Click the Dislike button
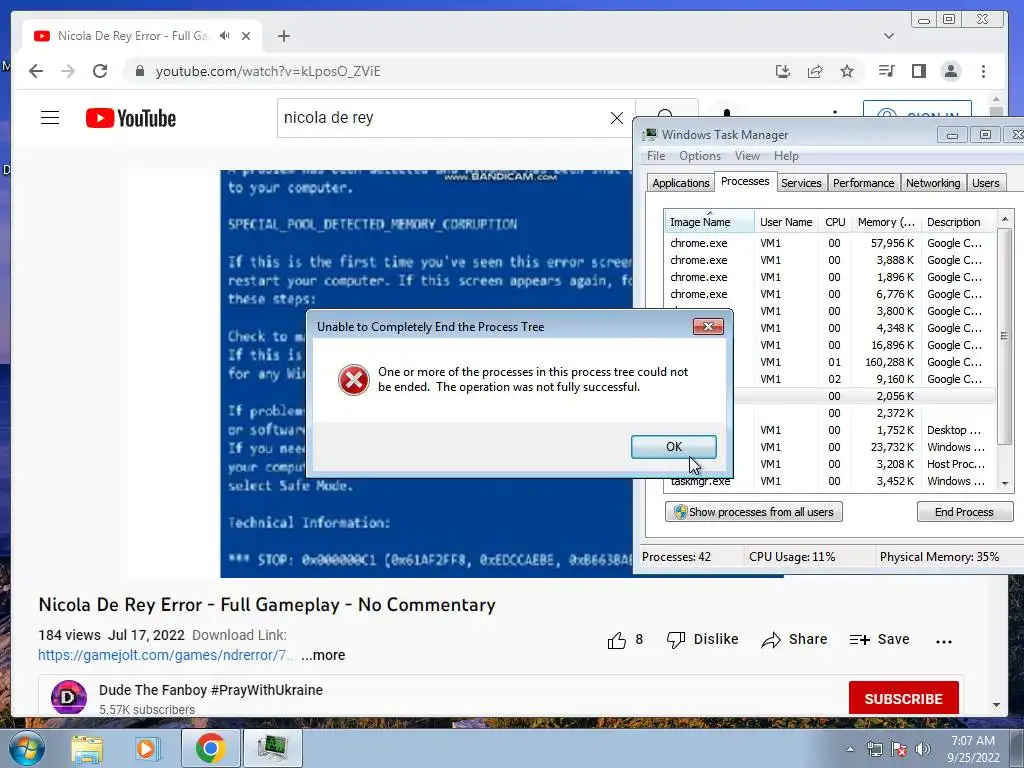1024x768 pixels. click(x=703, y=639)
